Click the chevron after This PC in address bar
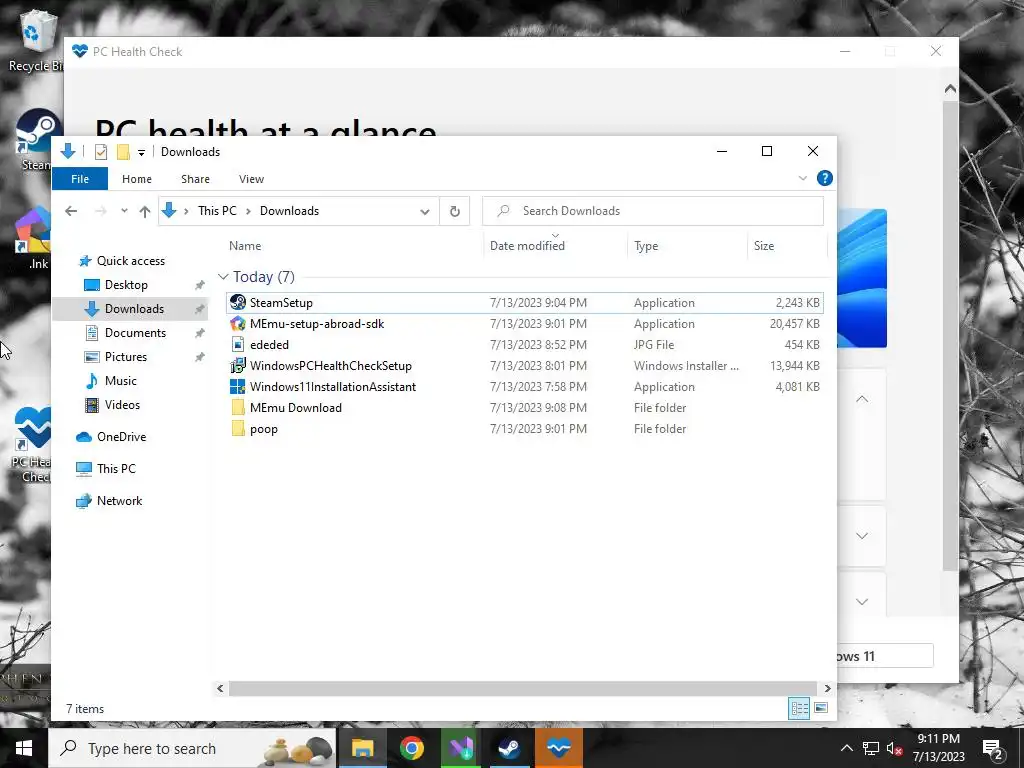1024x768 pixels. coord(248,211)
